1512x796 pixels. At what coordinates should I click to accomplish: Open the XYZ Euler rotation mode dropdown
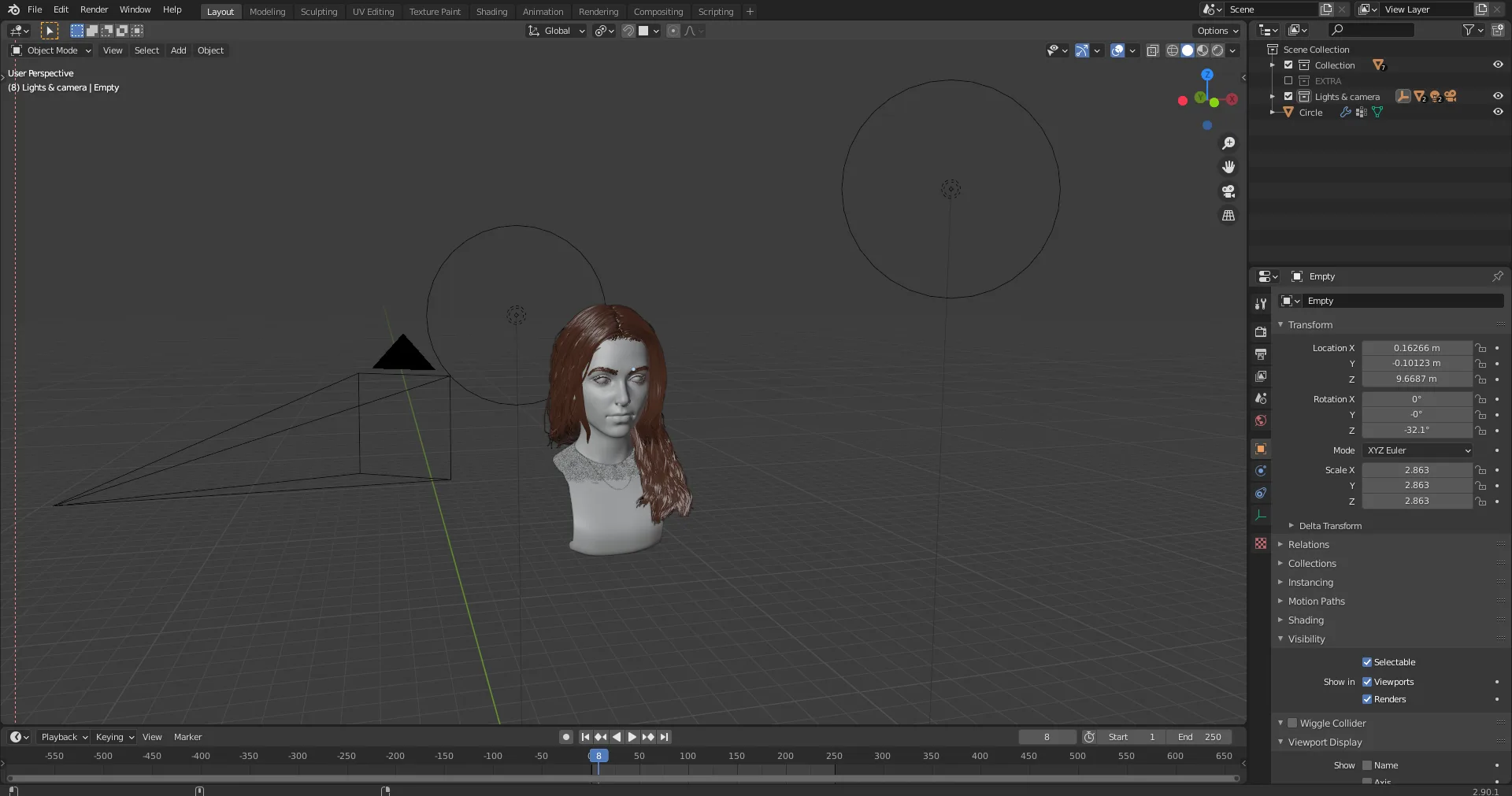(1417, 450)
